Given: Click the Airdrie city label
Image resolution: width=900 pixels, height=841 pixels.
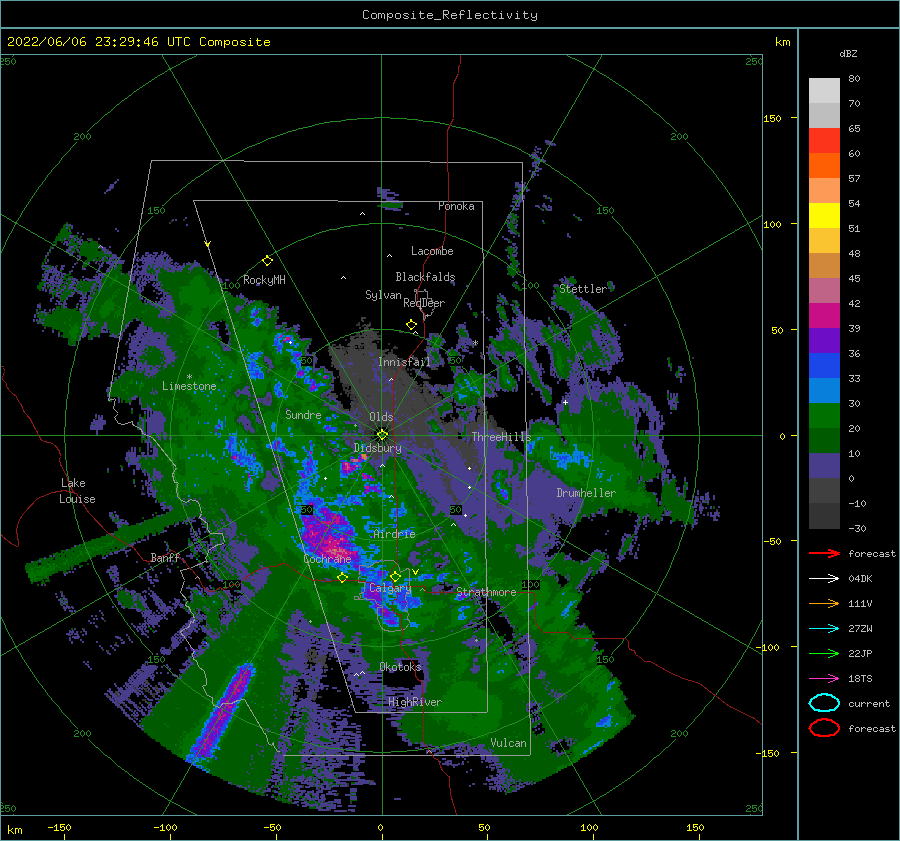Looking at the screenshot, I should tap(394, 534).
